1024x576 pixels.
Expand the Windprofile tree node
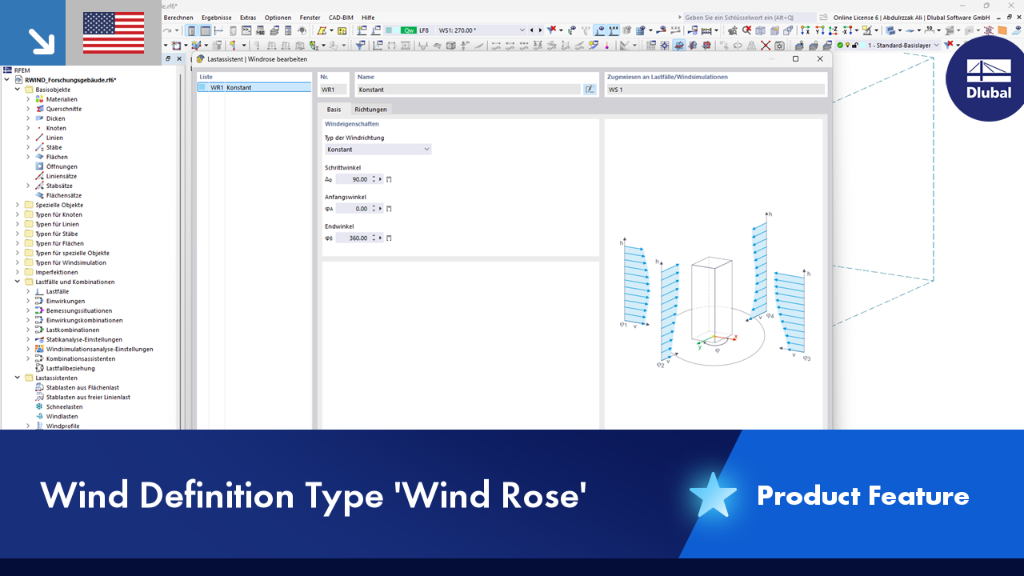pyautogui.click(x=28, y=426)
